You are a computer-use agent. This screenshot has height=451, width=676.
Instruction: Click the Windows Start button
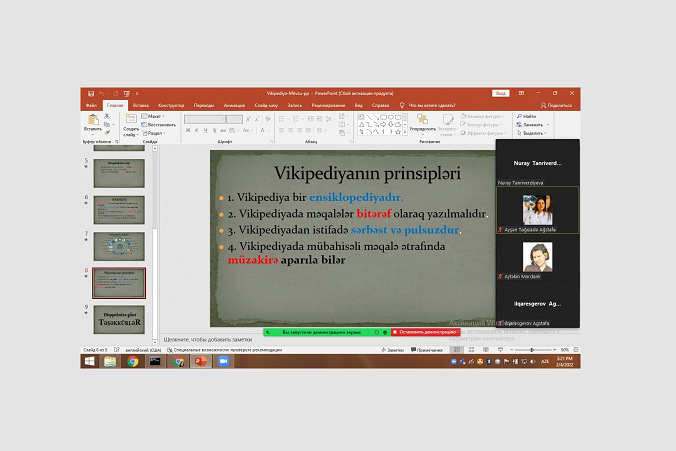(89, 361)
